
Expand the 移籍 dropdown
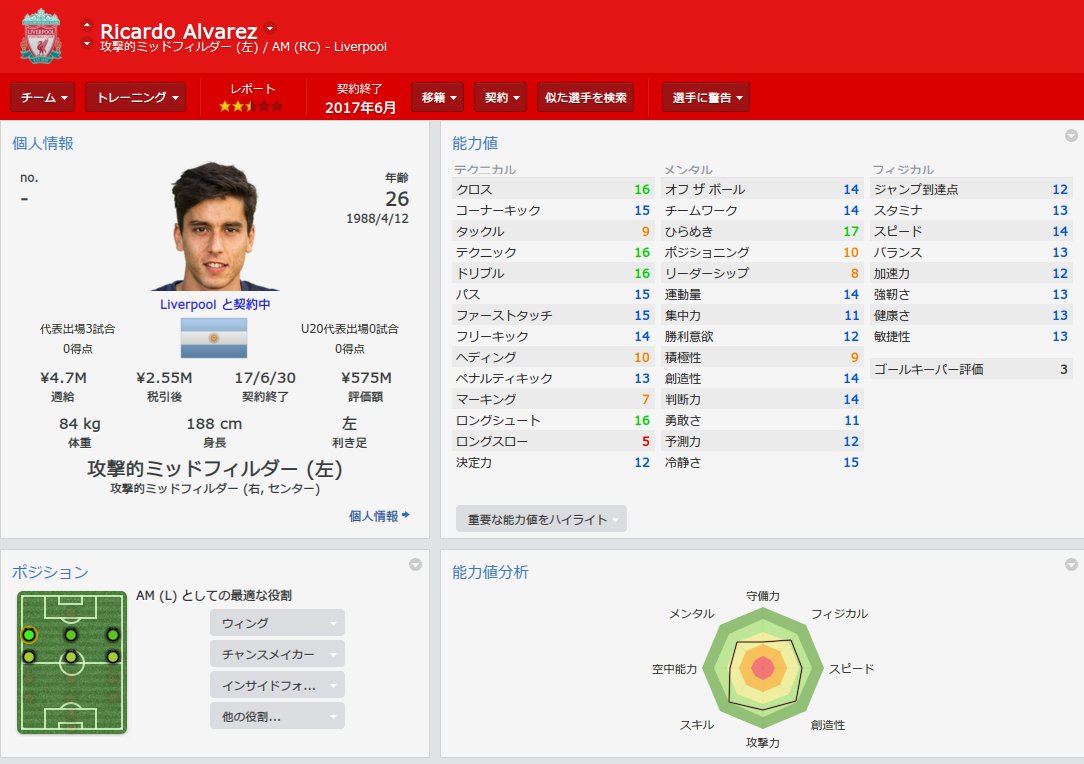(x=438, y=97)
